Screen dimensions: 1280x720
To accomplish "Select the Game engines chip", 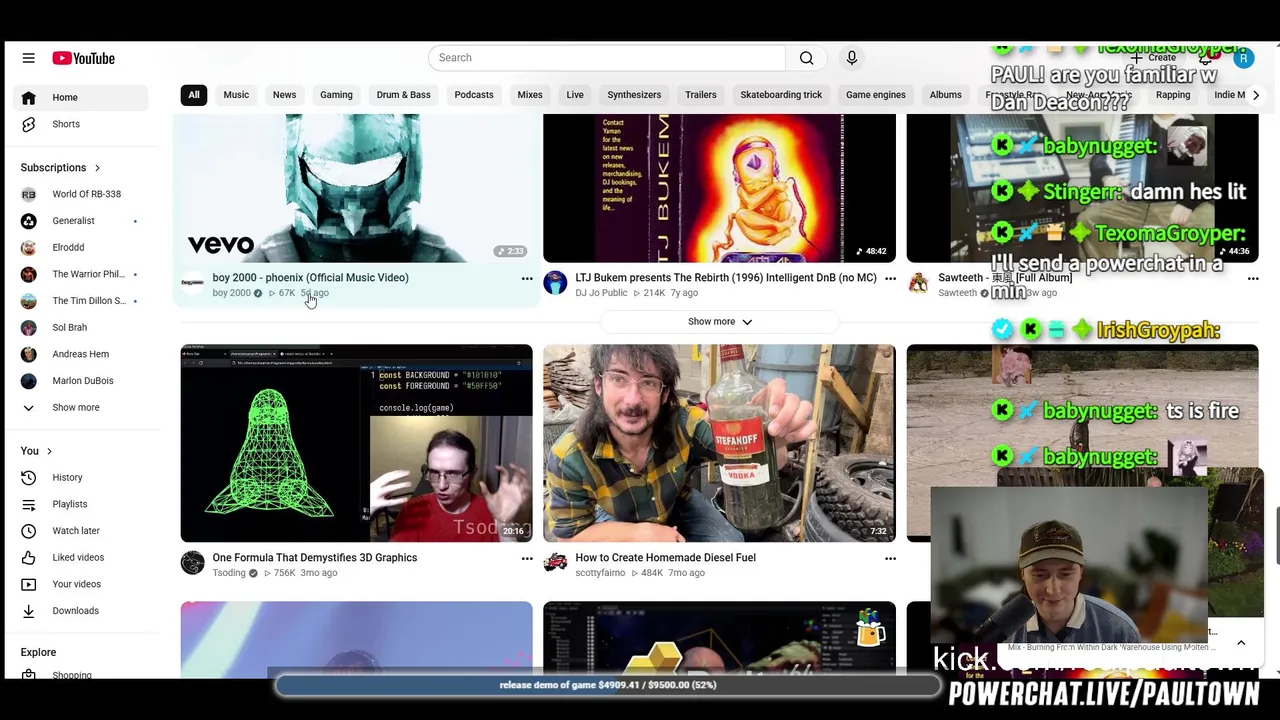I will [876, 95].
